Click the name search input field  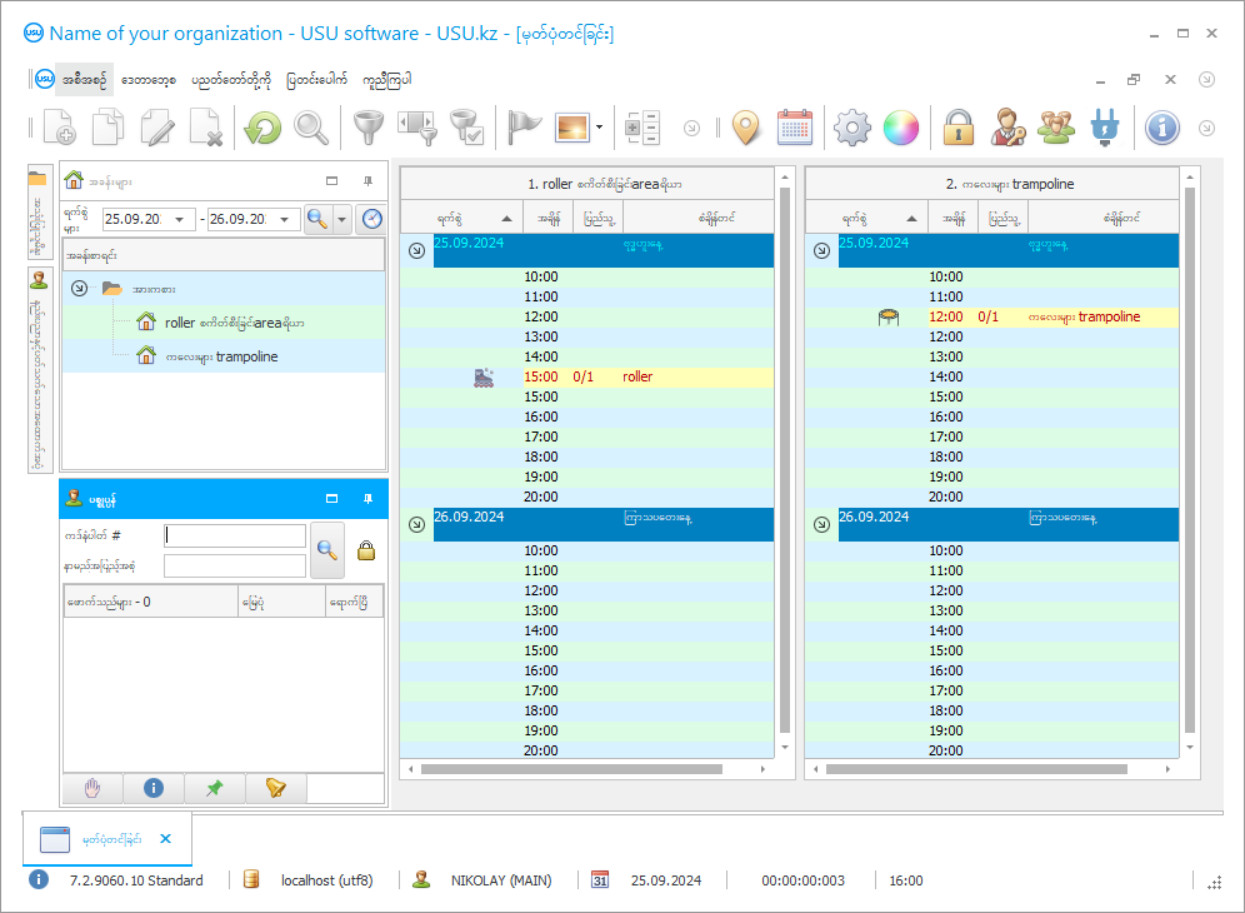[235, 566]
